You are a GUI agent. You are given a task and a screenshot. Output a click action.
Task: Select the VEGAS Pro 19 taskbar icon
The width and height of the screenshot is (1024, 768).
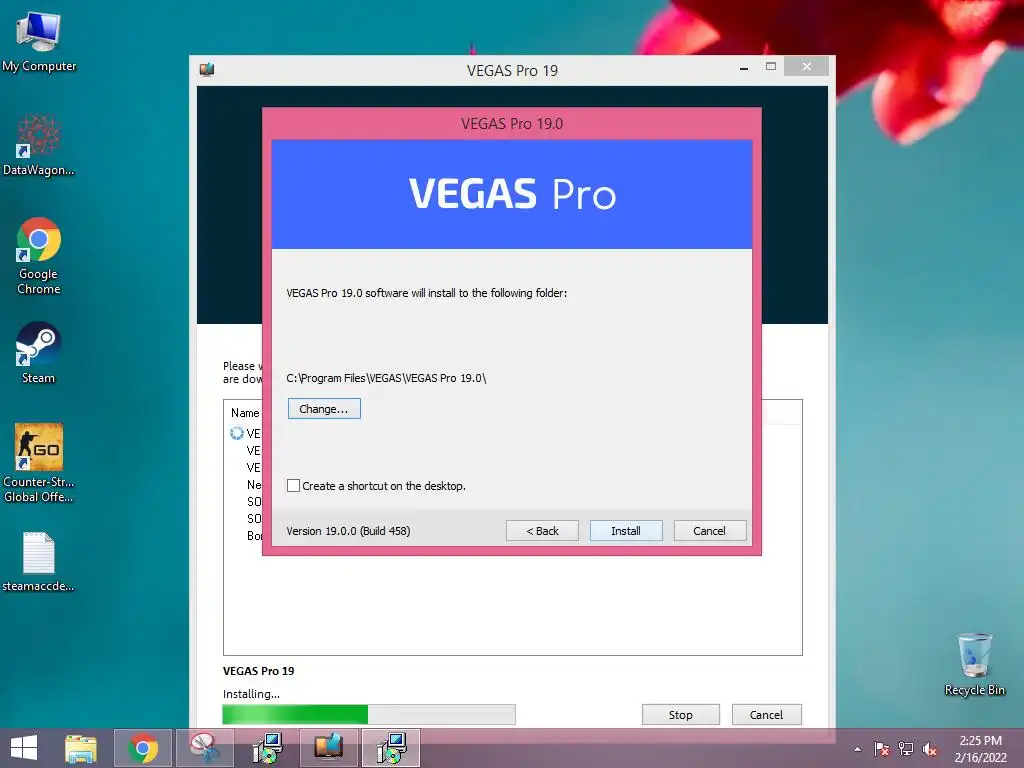[x=328, y=748]
